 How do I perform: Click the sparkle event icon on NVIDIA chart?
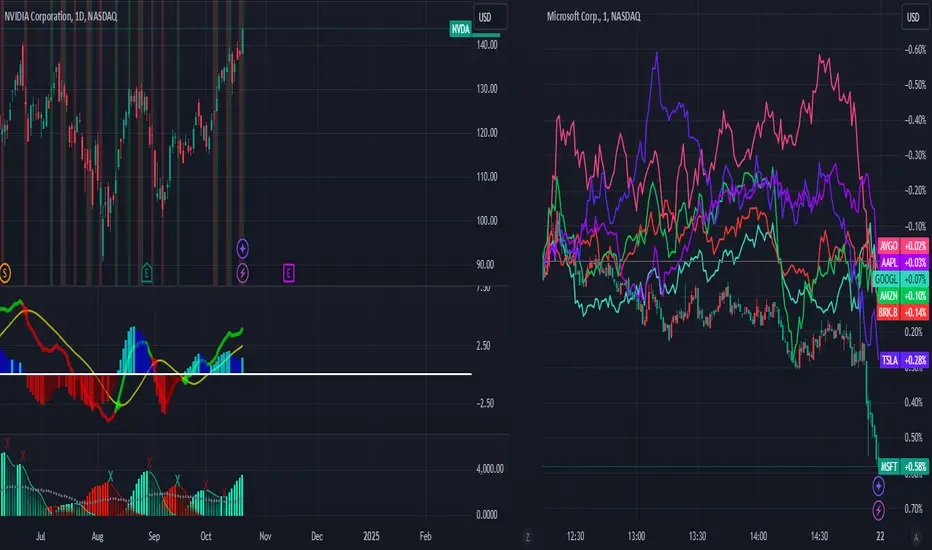coord(243,247)
